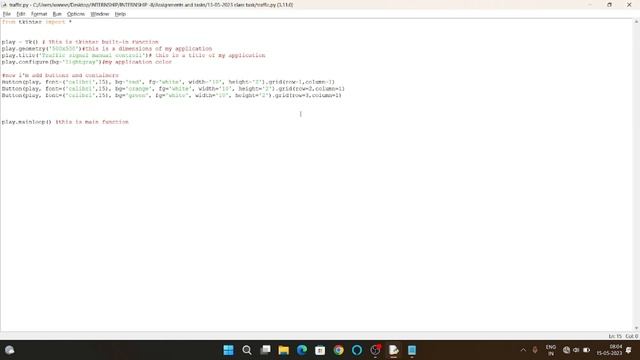Switch the ENG IN input language
Image resolution: width=640 pixels, height=360 pixels.
tap(551, 350)
